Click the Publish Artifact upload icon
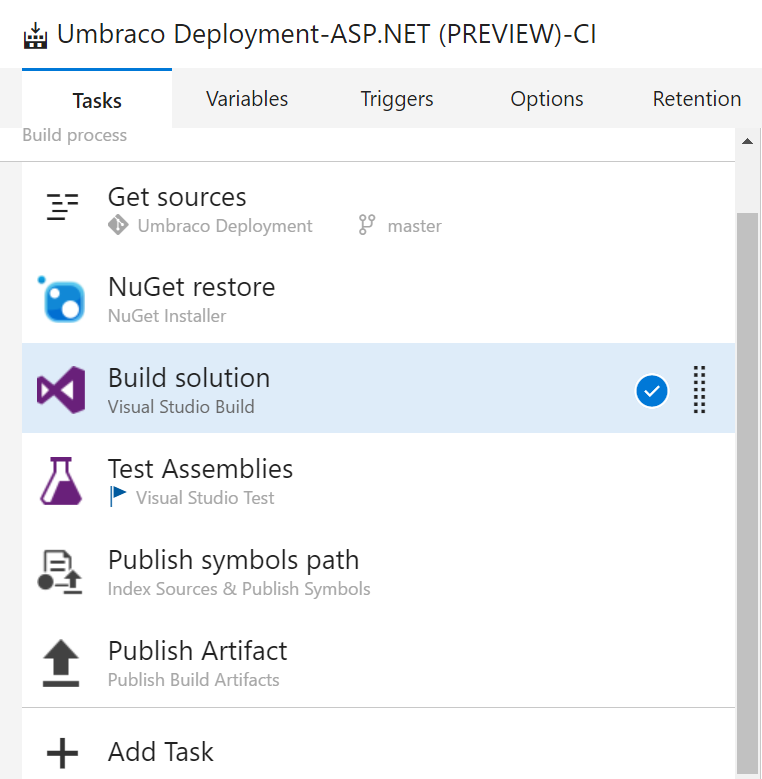The width and height of the screenshot is (762, 779). 62,662
